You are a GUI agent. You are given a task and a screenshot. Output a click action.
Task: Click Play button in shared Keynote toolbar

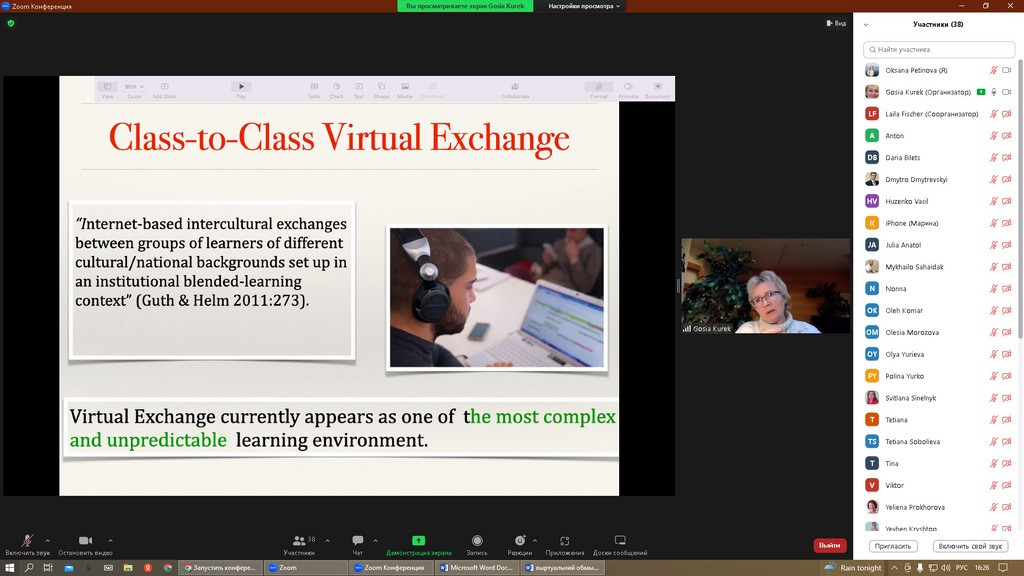click(241, 89)
